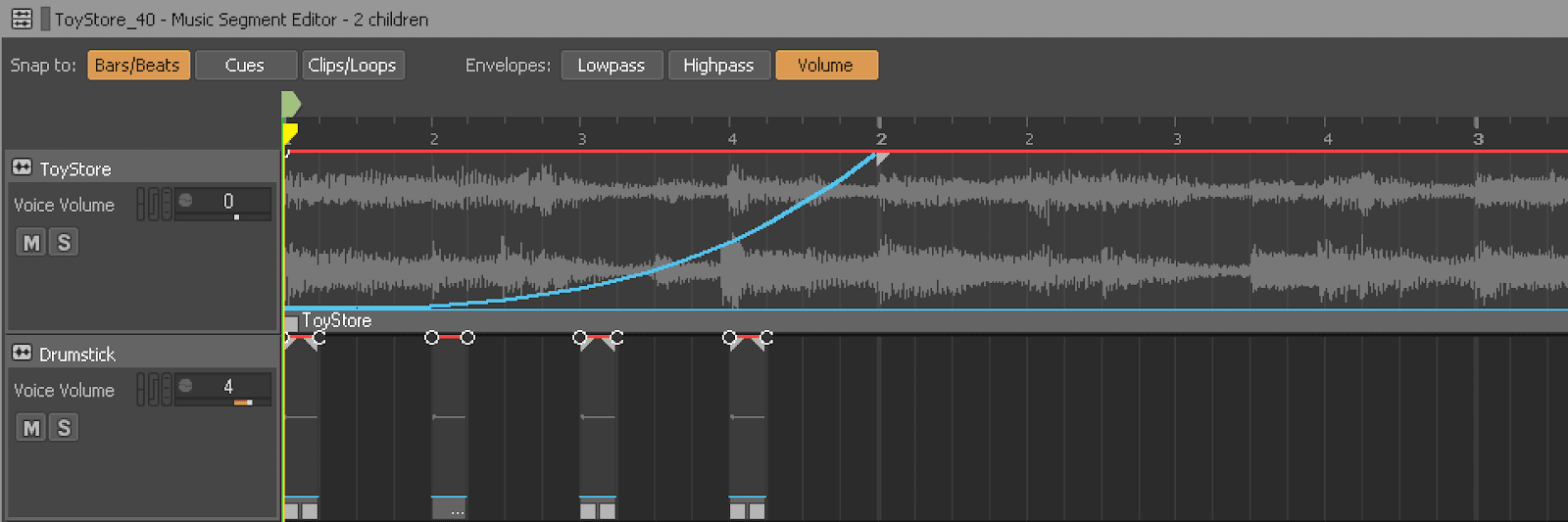Toggle snapping to Clips/Loops
1568x522 pixels.
353,65
